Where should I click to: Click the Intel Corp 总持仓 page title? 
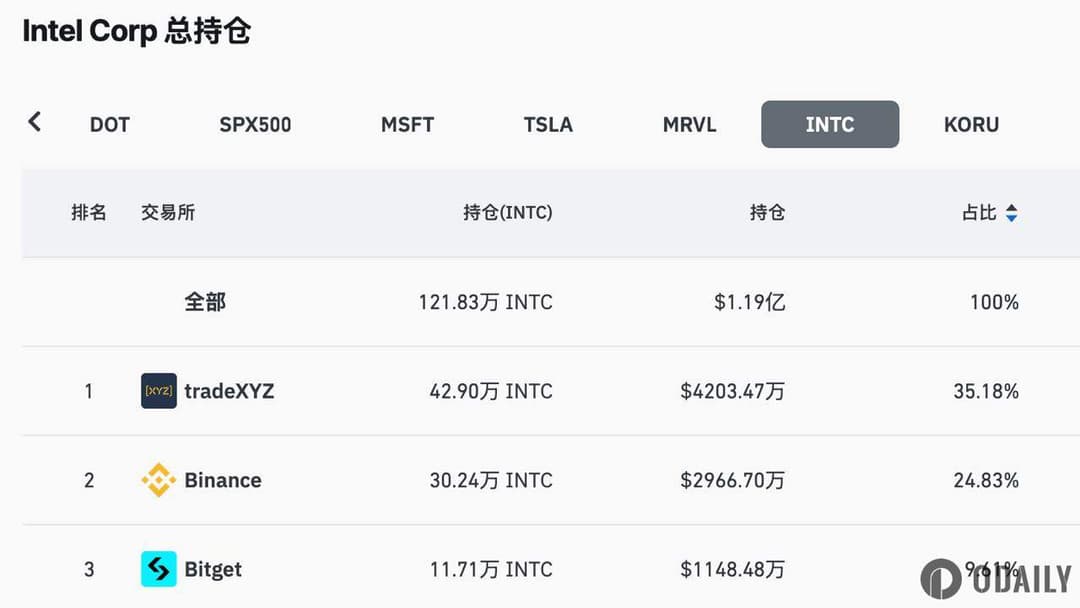(136, 31)
